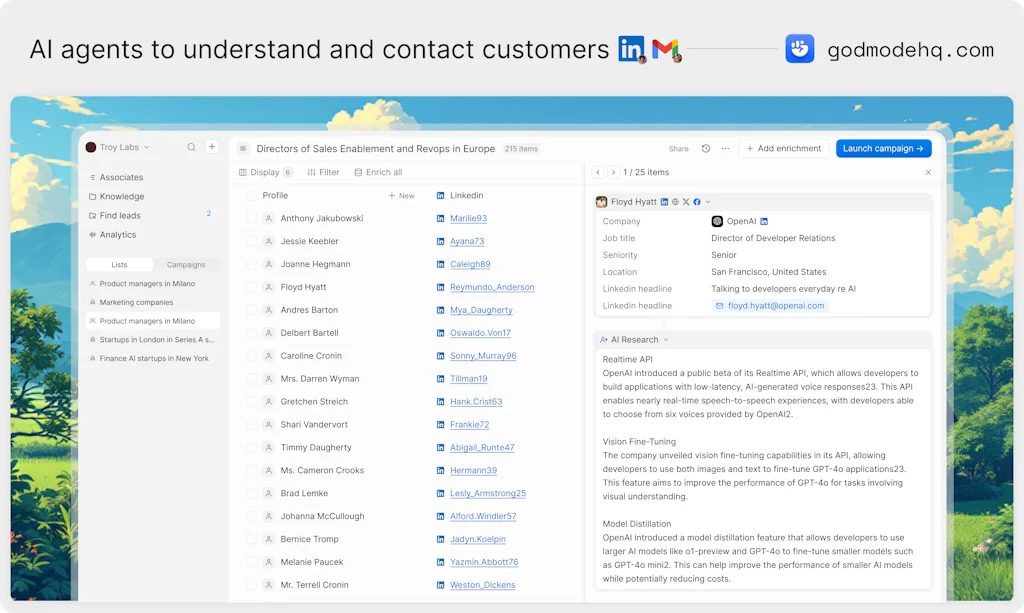Viewport: 1024px width, 613px height.
Task: Open the ellipsis menu beside Share
Action: pos(724,148)
